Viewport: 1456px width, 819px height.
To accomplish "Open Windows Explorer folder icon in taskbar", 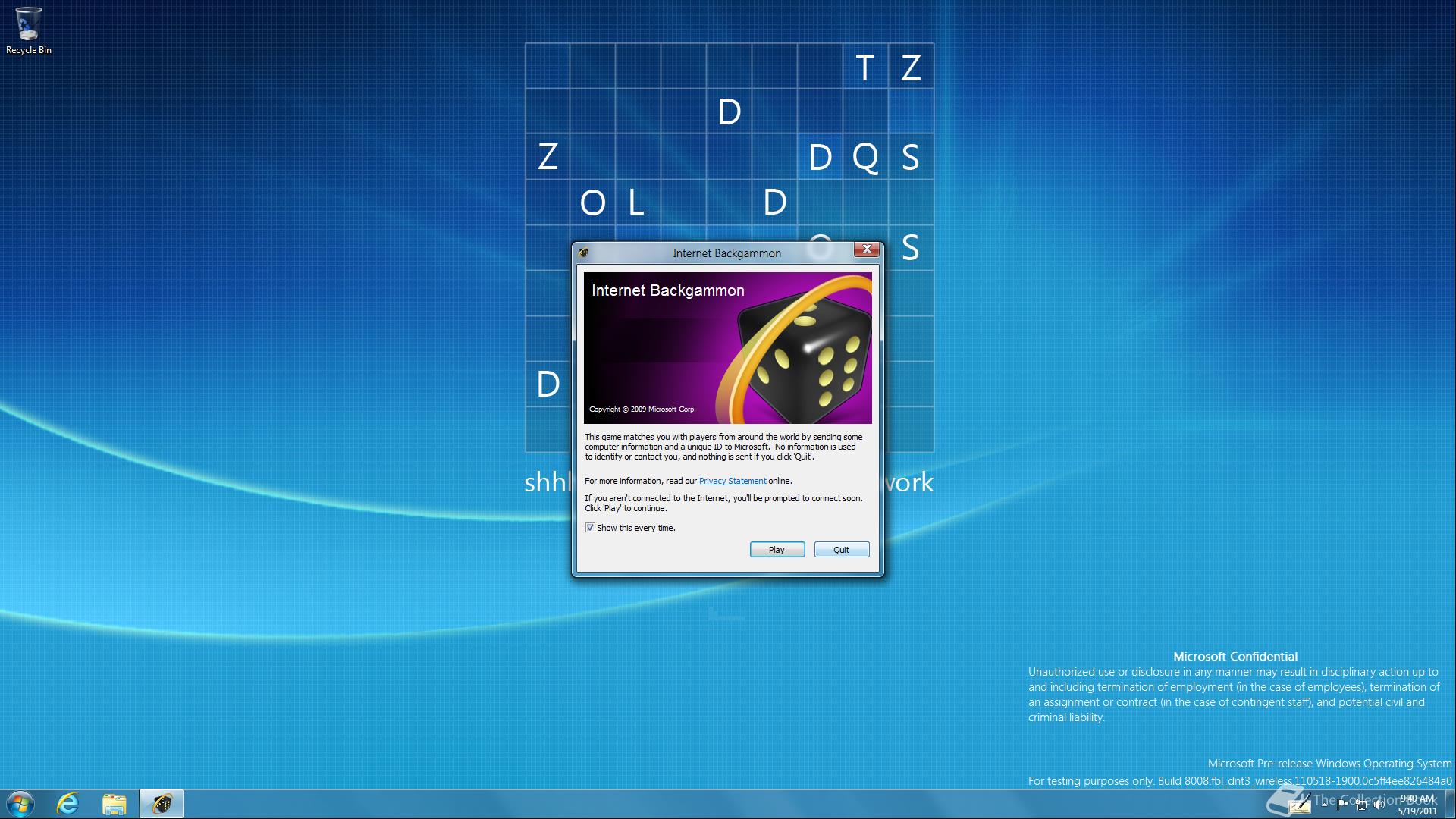I will point(115,804).
